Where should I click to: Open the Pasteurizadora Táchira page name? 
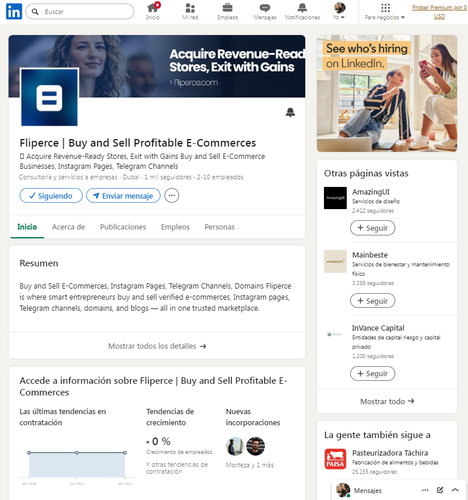click(x=390, y=453)
